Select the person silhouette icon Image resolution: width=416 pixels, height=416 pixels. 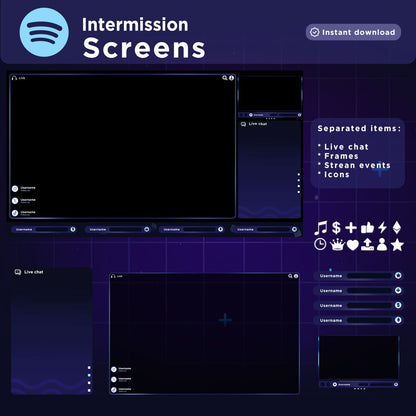coord(382,245)
